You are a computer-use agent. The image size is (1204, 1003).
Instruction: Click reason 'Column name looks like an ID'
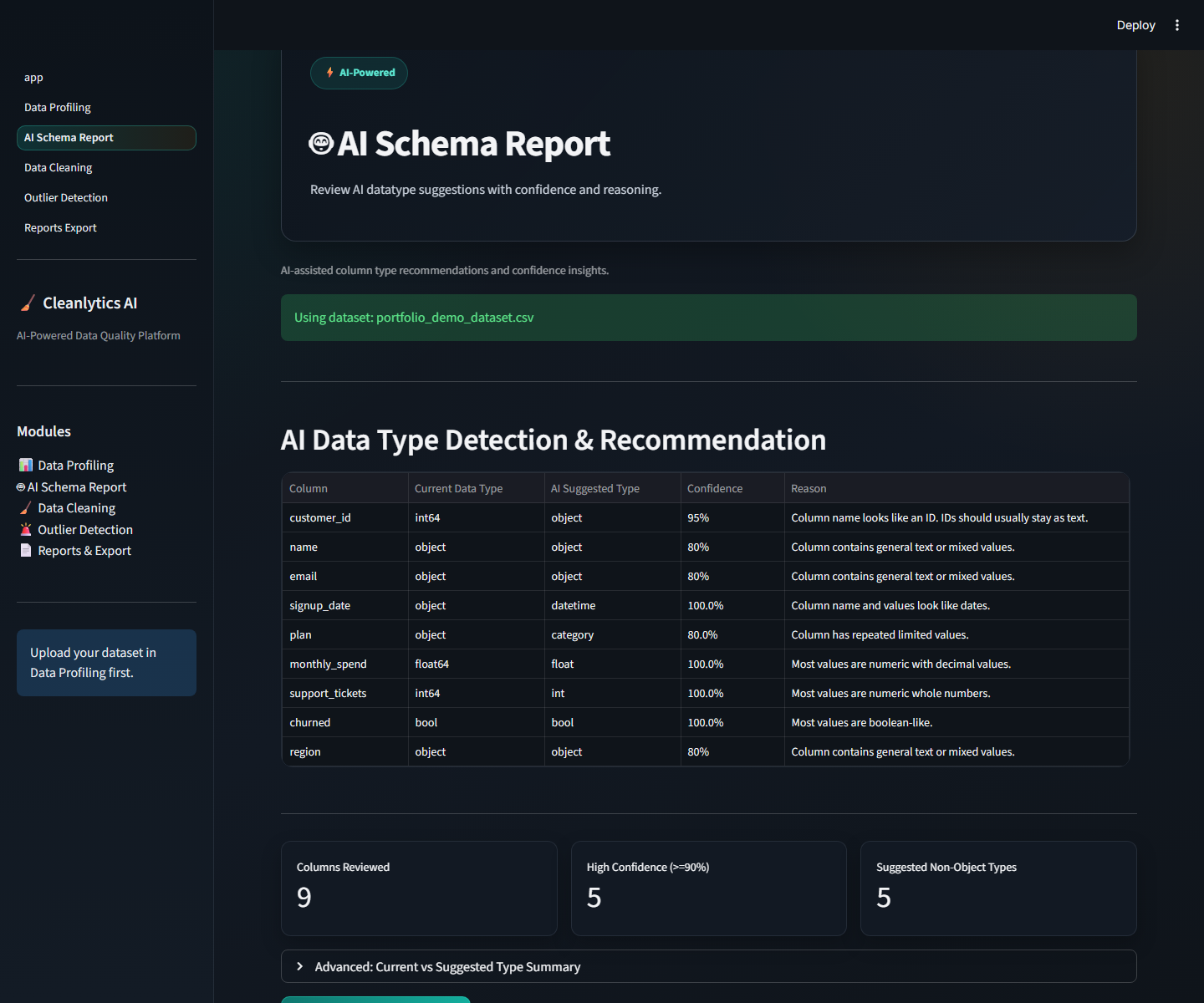(x=957, y=517)
